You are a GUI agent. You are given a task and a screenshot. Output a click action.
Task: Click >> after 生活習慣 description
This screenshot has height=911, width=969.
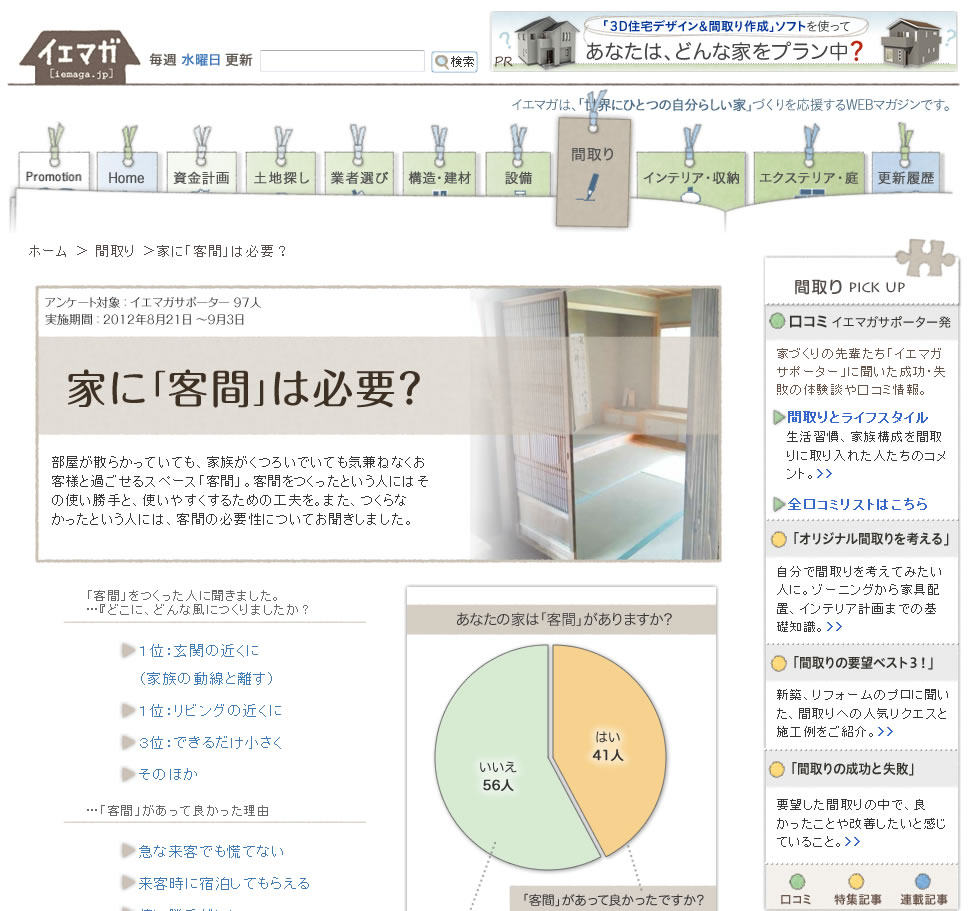[824, 474]
